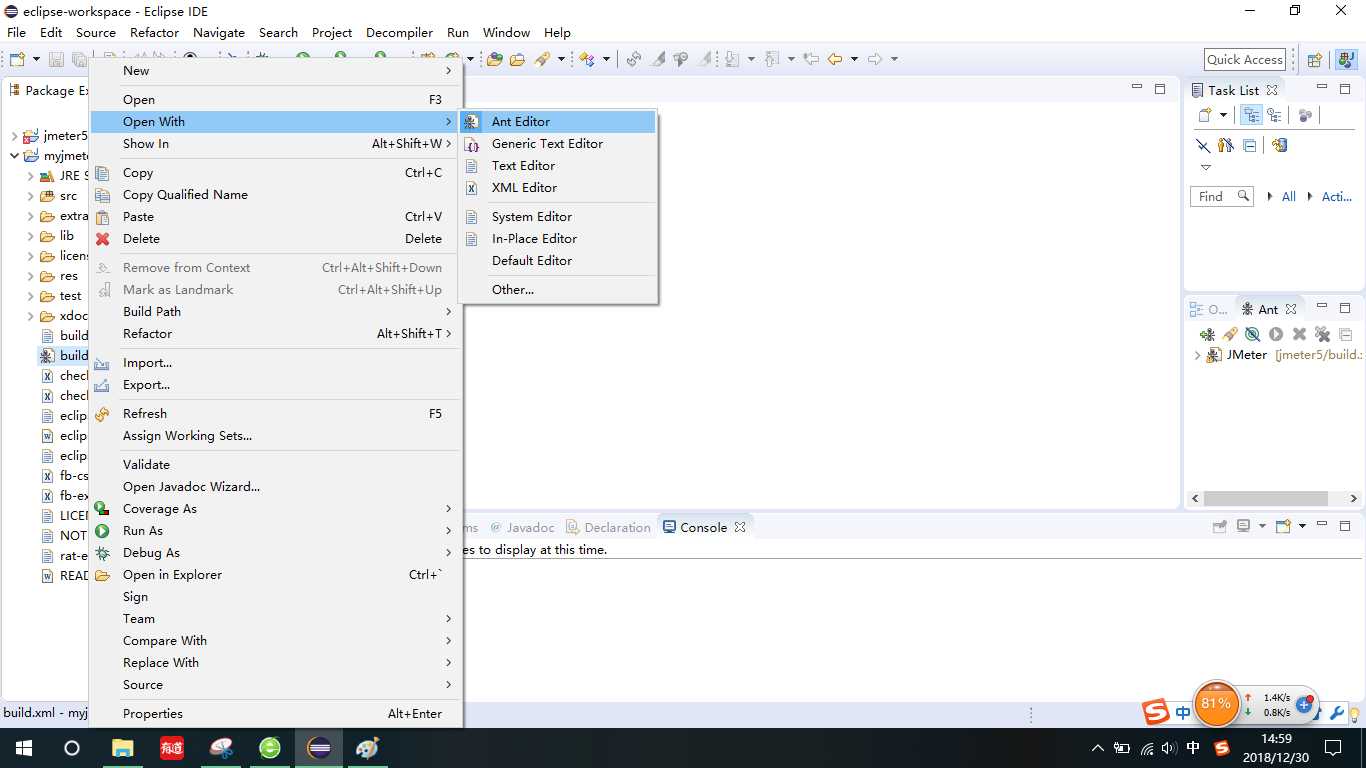Choose System Editor in submenu
1366x768 pixels.
tap(557, 216)
